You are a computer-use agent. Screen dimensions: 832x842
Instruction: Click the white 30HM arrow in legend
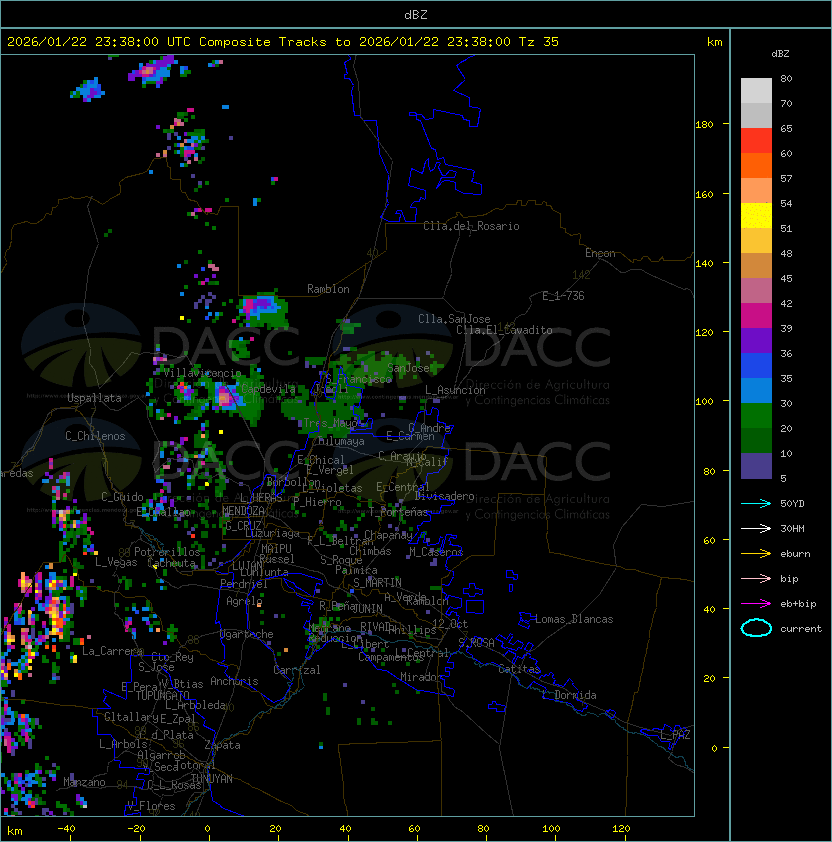coord(756,529)
